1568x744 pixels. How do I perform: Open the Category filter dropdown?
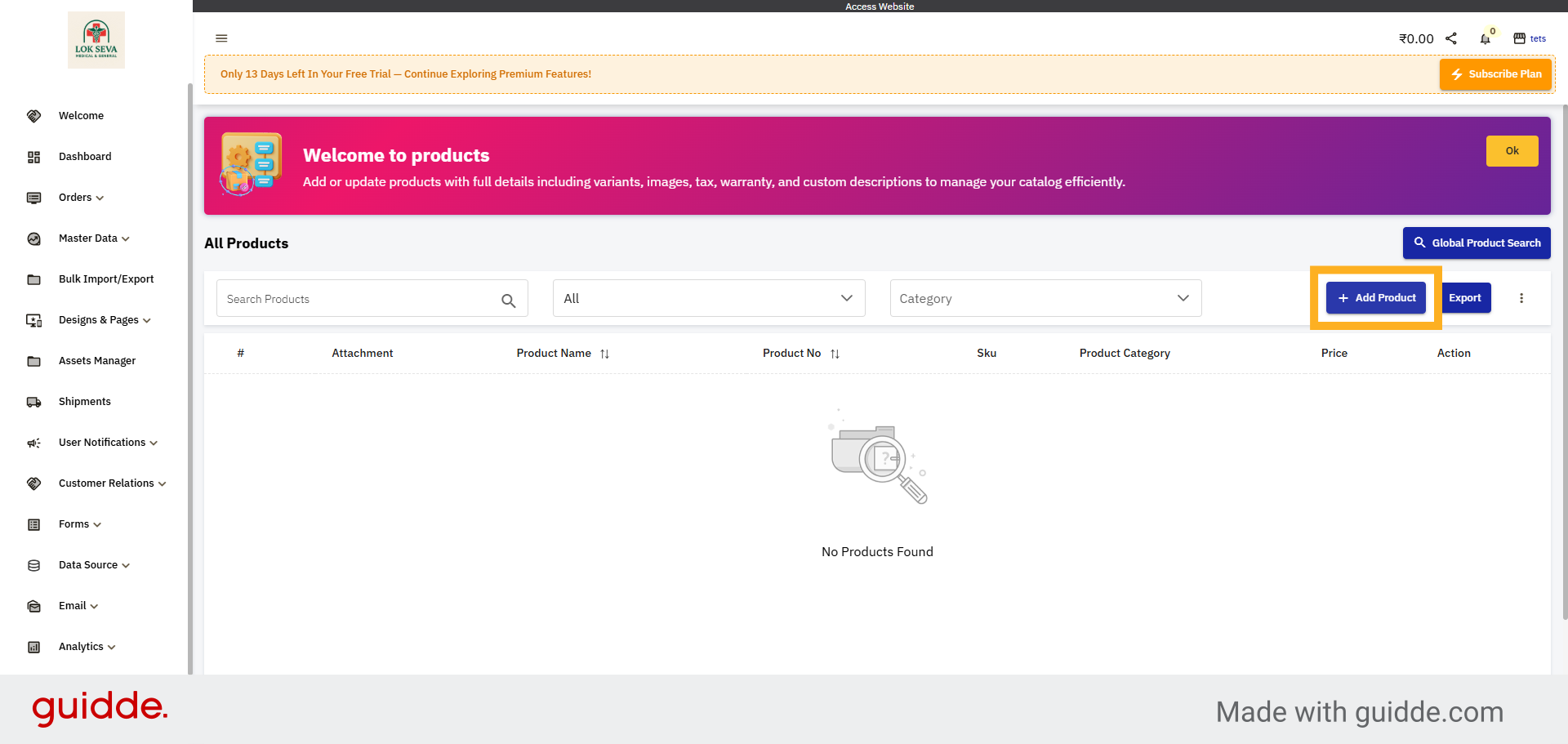click(x=1045, y=298)
